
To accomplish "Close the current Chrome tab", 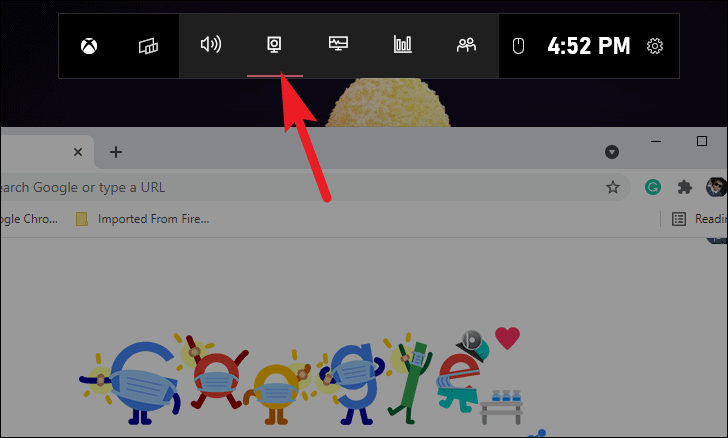I will click(x=78, y=152).
